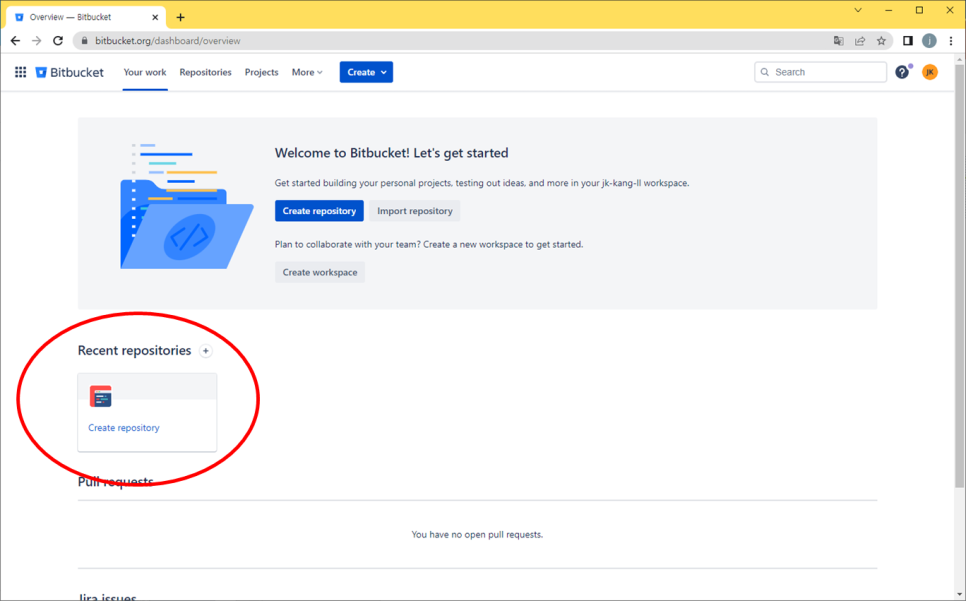Click the address bar URL
The image size is (966, 601).
click(x=168, y=41)
